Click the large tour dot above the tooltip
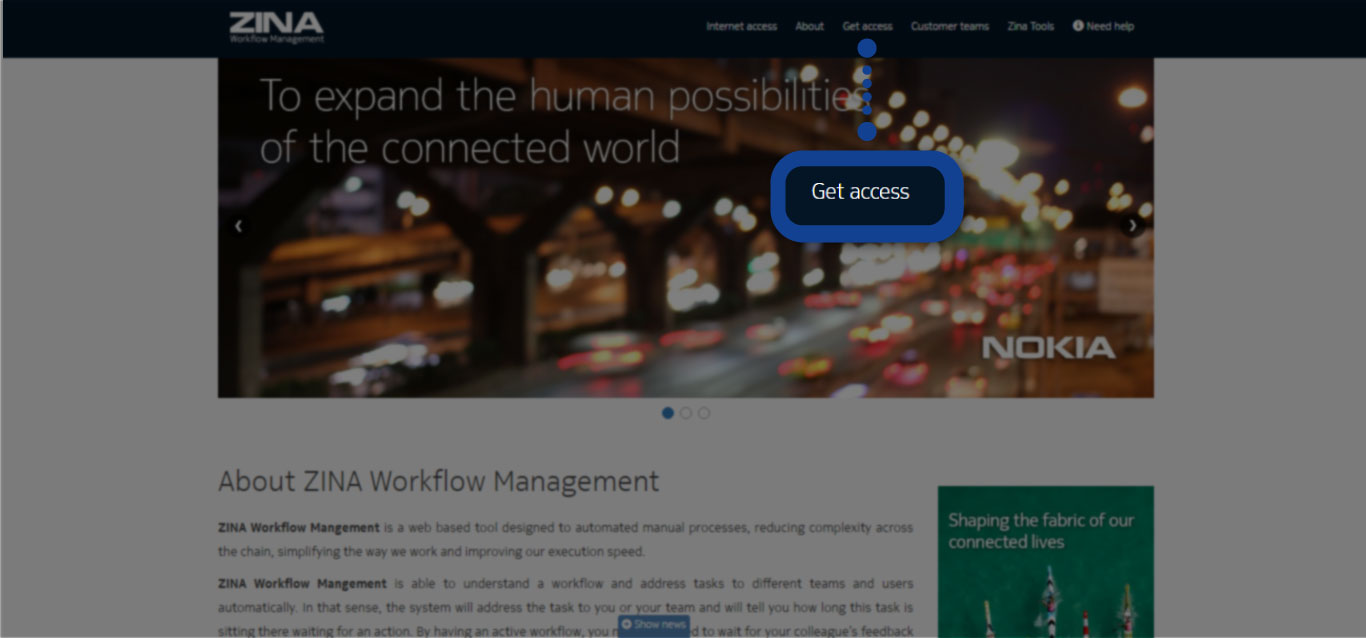Image resolution: width=1366 pixels, height=638 pixels. pos(867,131)
